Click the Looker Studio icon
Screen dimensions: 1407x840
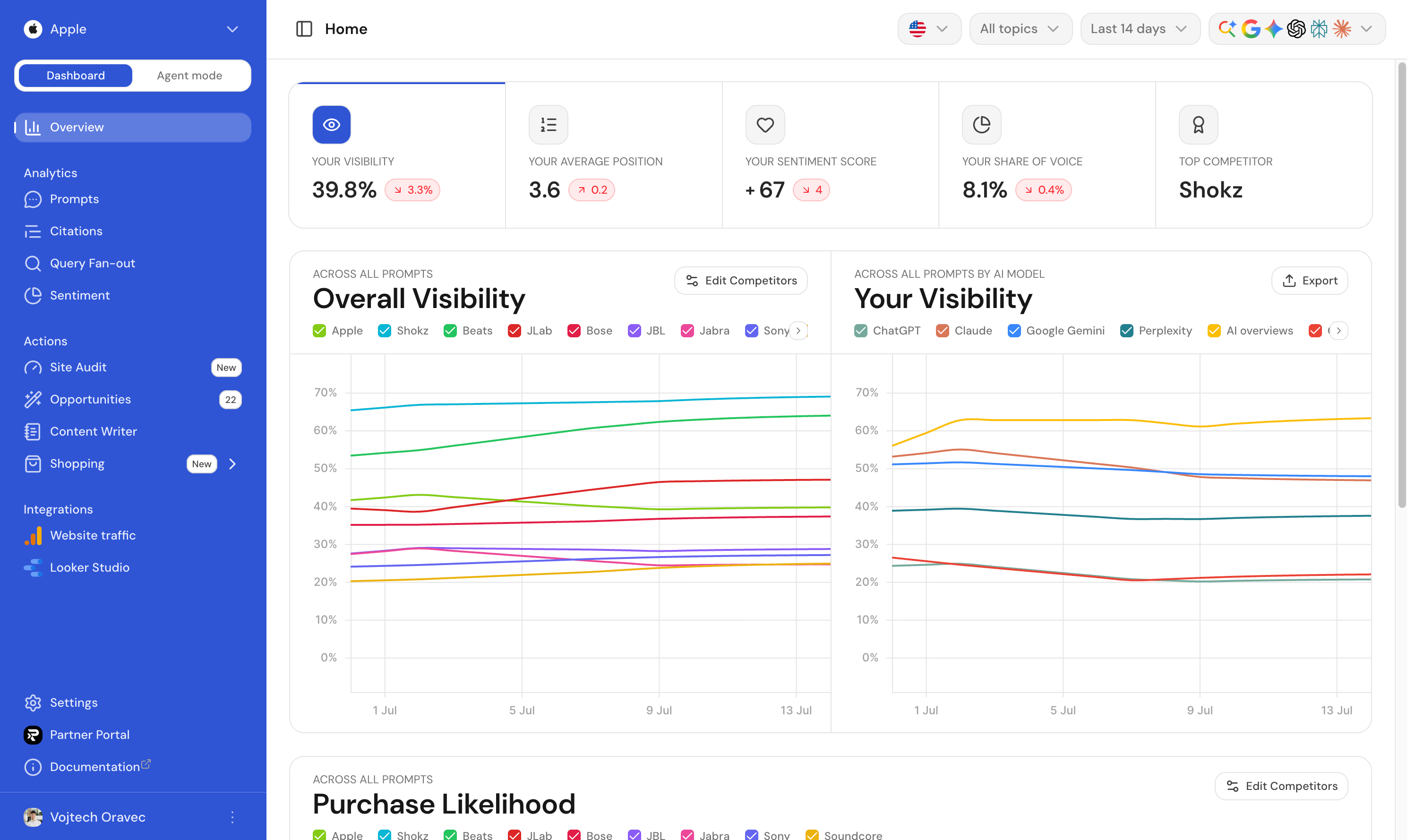click(33, 568)
